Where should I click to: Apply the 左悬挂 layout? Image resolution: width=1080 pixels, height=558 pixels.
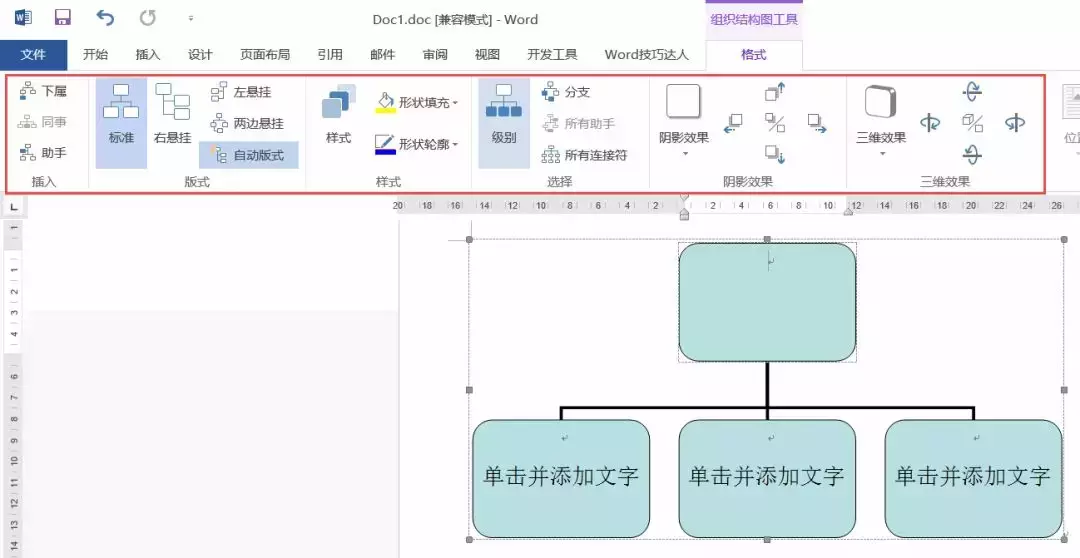click(x=240, y=92)
